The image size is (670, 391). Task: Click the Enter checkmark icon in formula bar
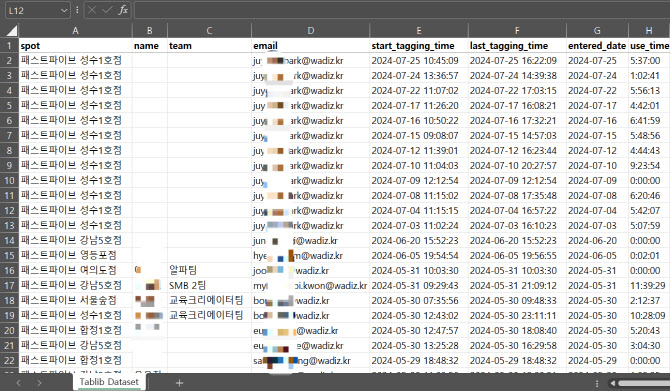[107, 10]
